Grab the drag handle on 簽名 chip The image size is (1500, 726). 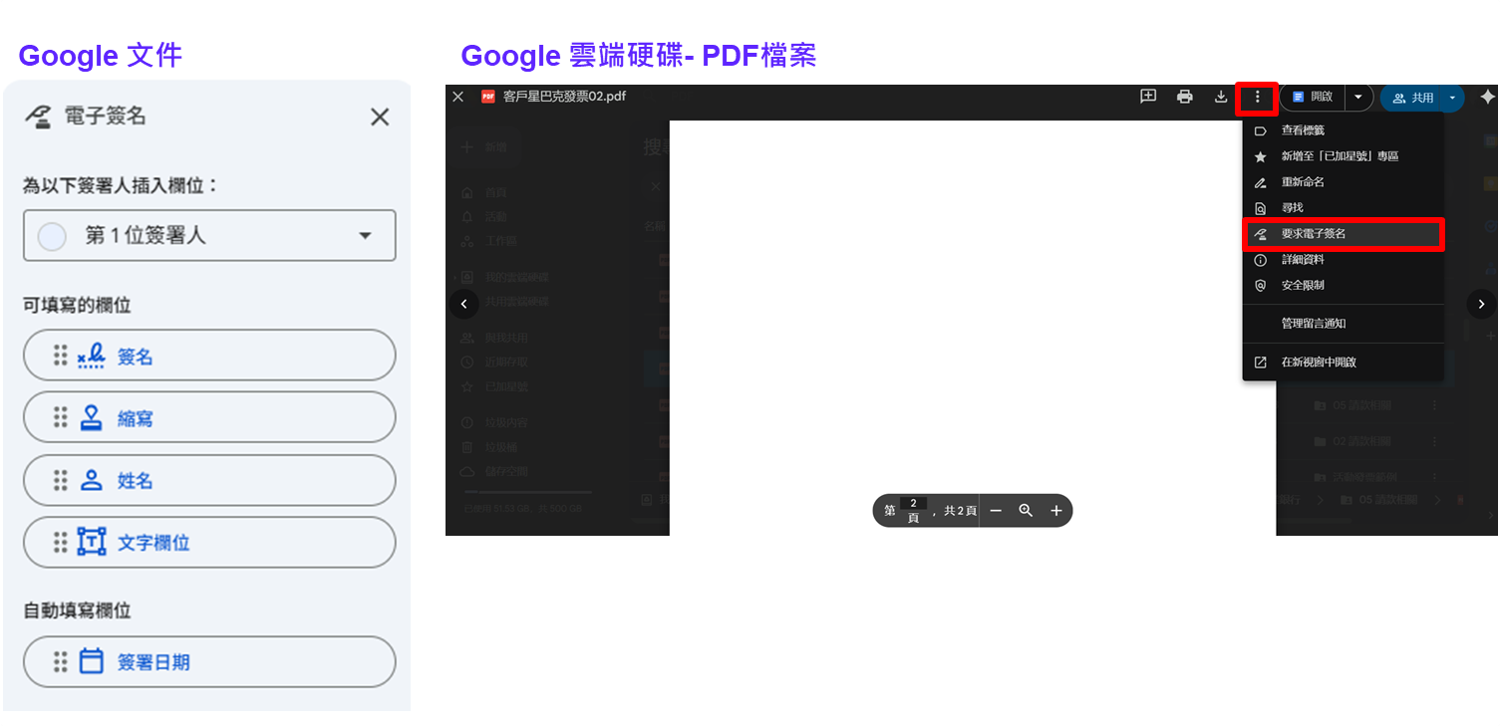point(61,356)
